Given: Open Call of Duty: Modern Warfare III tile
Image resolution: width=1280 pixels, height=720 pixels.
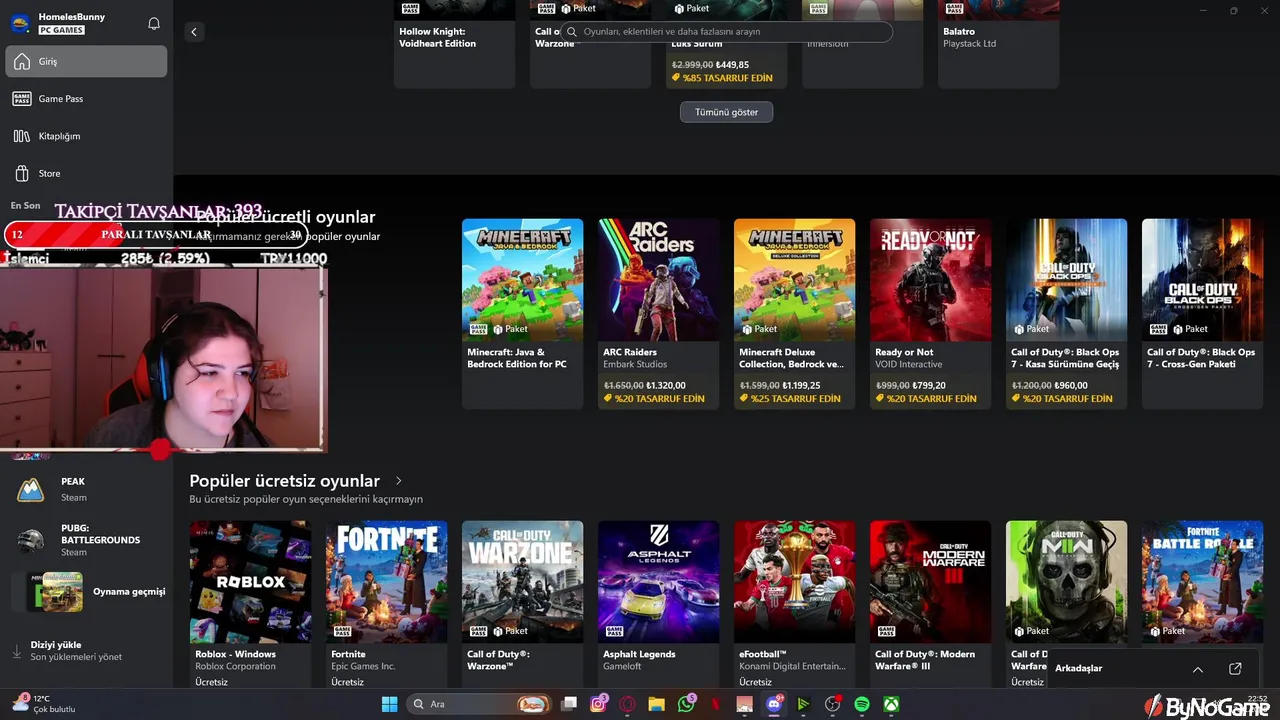Looking at the screenshot, I should [x=930, y=604].
